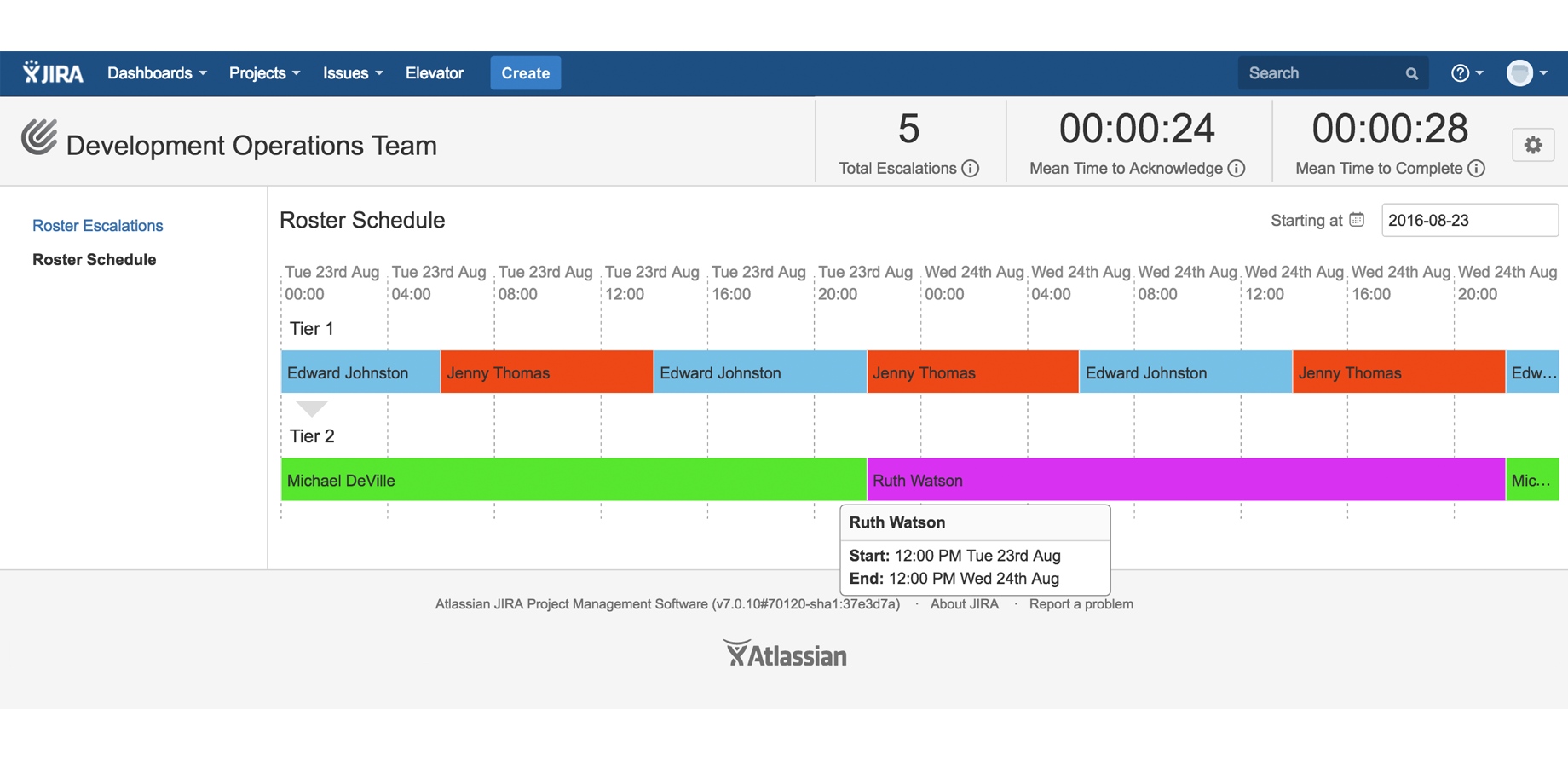Open the help question-mark menu

click(1467, 73)
